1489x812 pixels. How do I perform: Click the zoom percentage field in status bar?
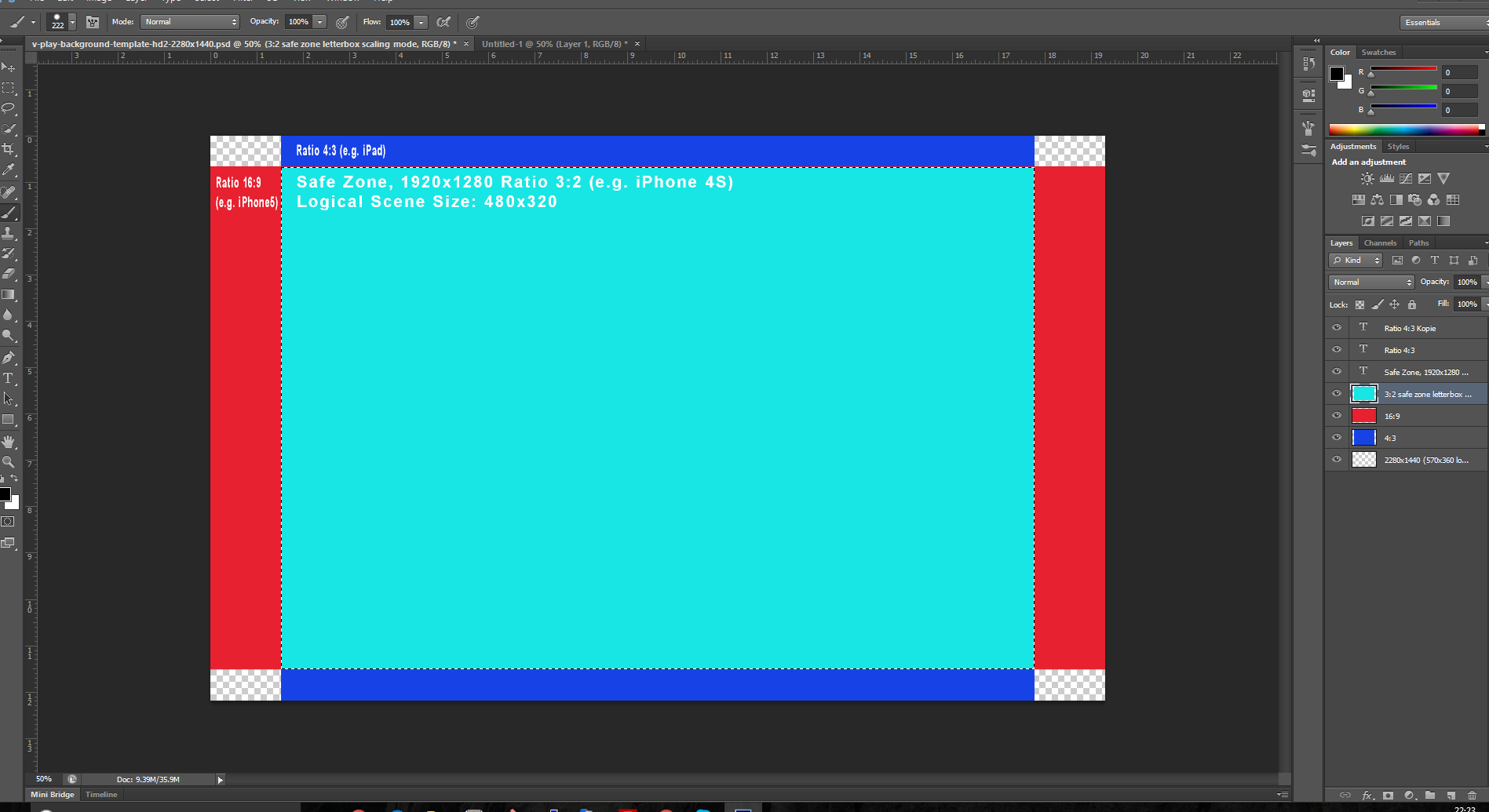tap(44, 779)
